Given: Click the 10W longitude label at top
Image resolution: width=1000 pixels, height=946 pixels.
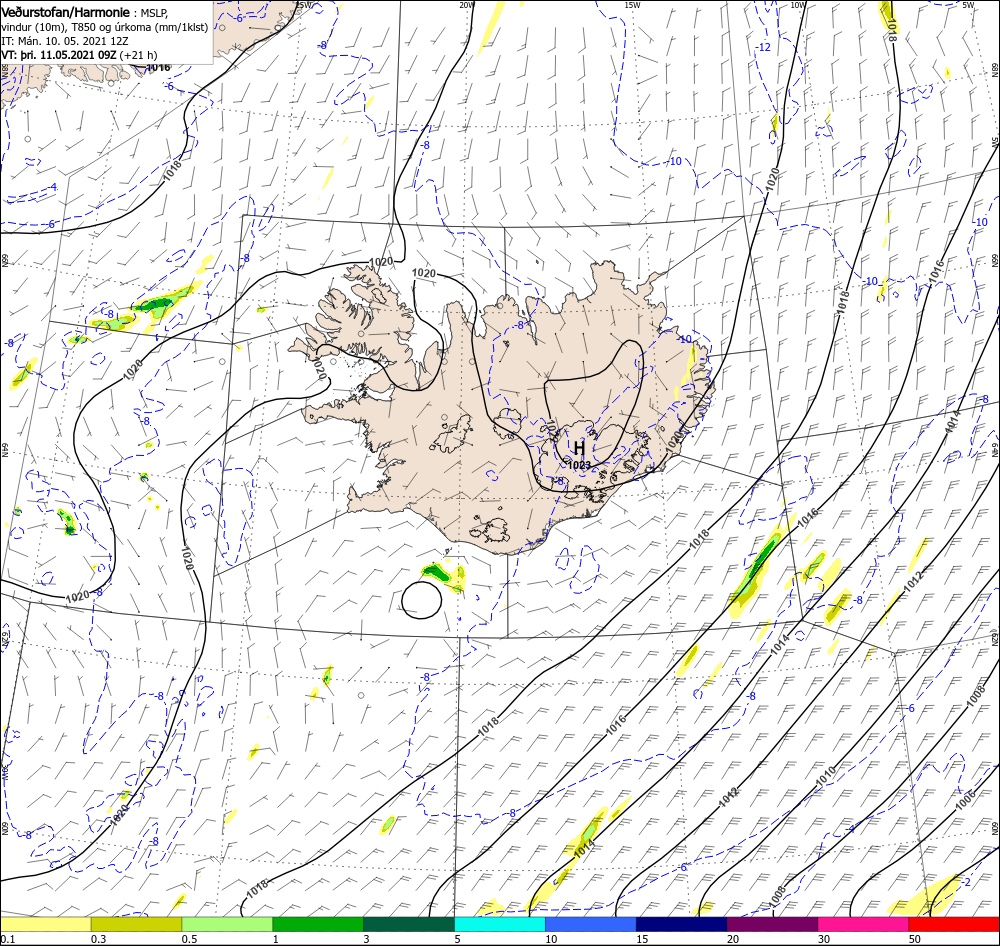Looking at the screenshot, I should tap(797, 5).
